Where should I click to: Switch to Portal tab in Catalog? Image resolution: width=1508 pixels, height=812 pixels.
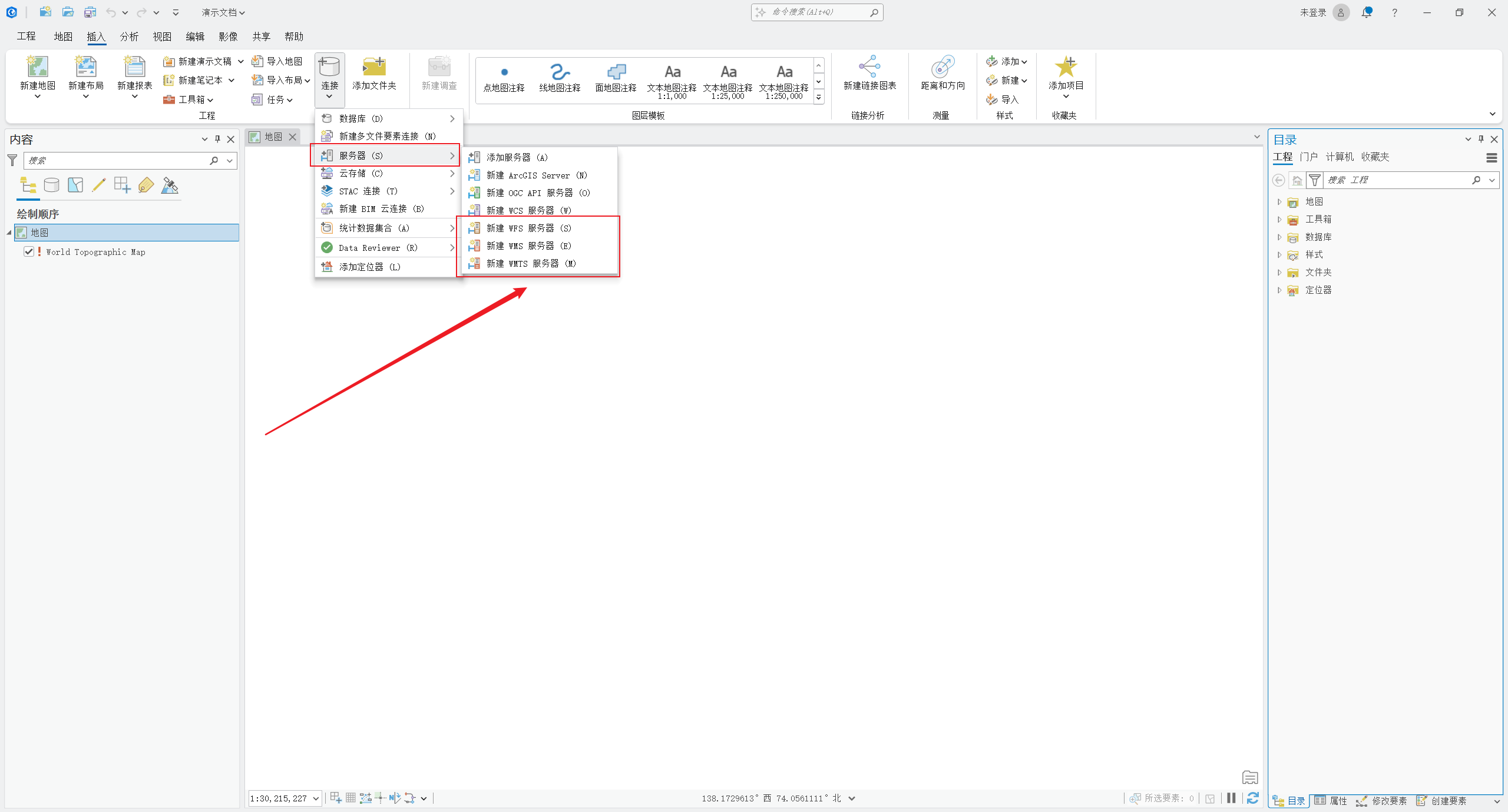point(1308,157)
